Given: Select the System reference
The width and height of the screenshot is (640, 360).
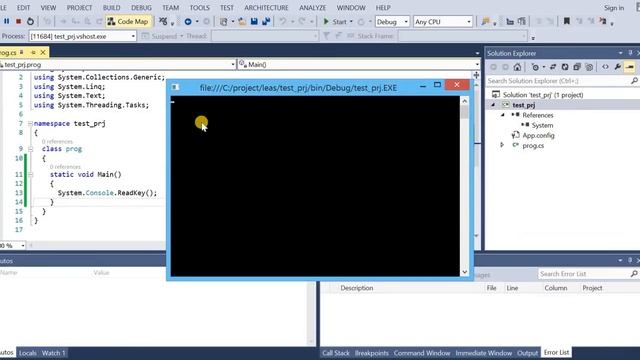Looking at the screenshot, I should point(542,125).
